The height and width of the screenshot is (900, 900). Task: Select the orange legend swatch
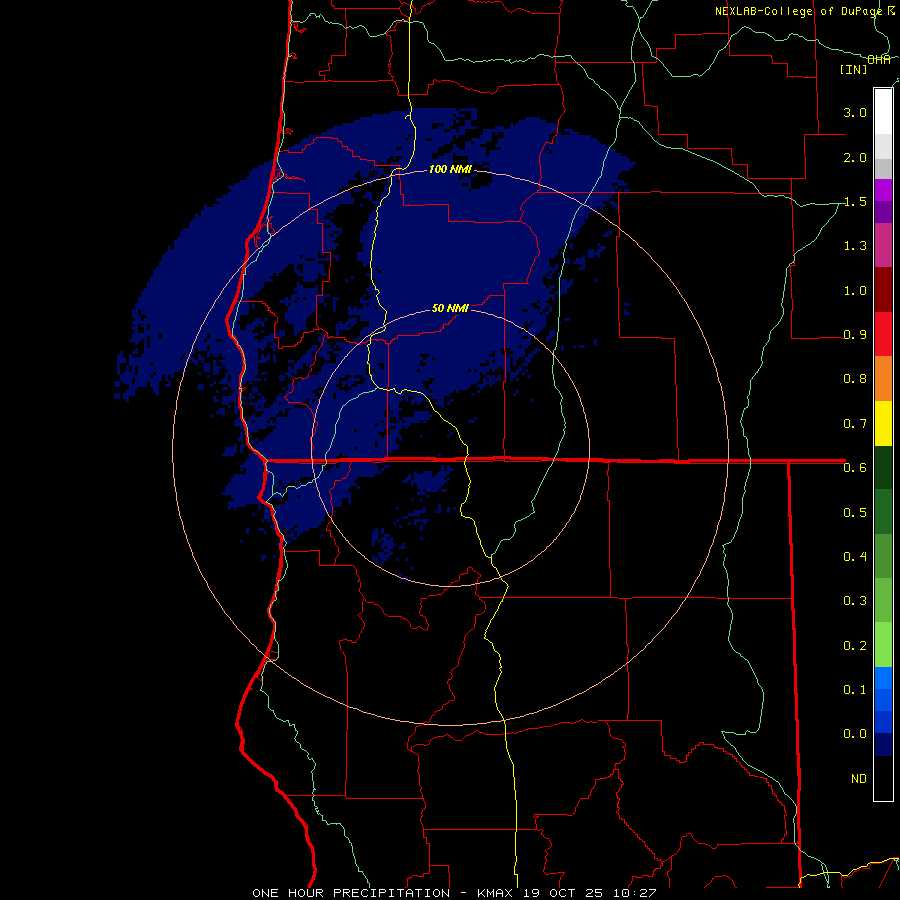[883, 379]
